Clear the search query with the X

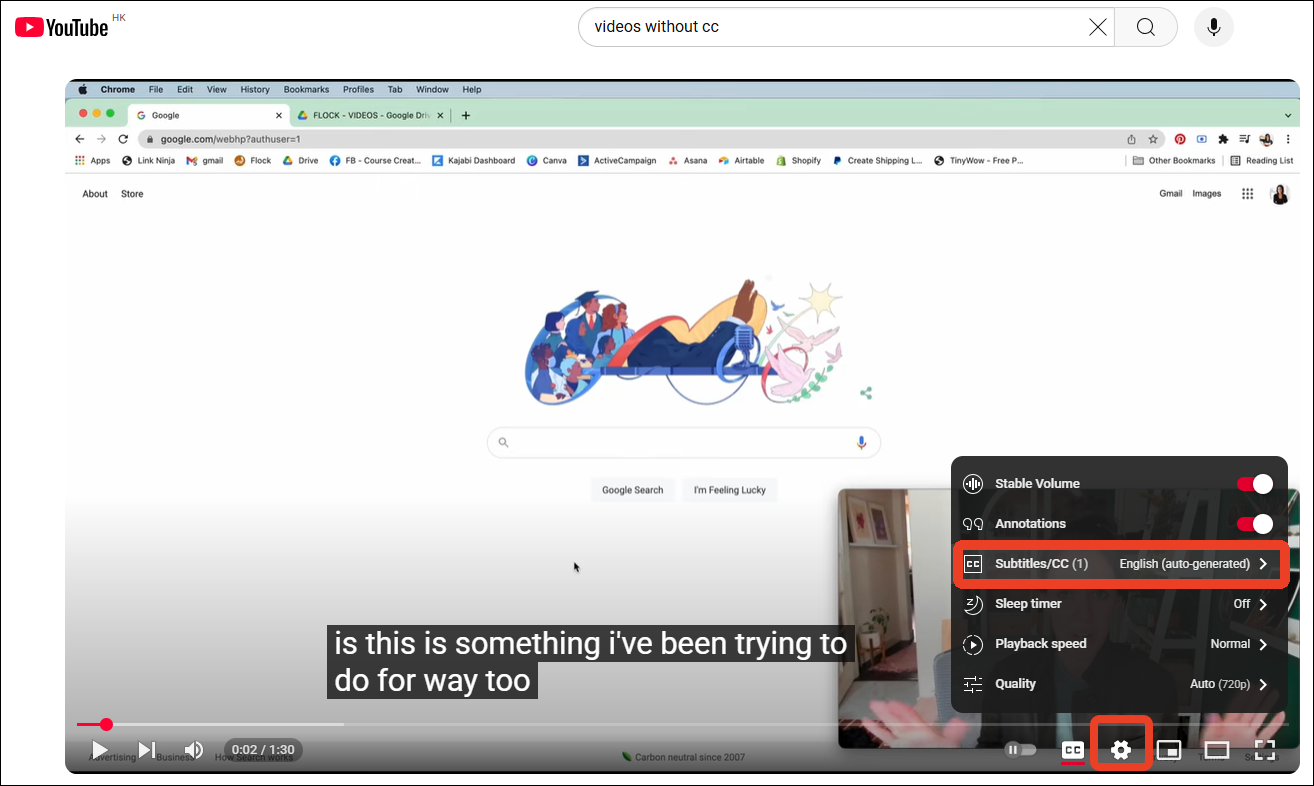1097,27
